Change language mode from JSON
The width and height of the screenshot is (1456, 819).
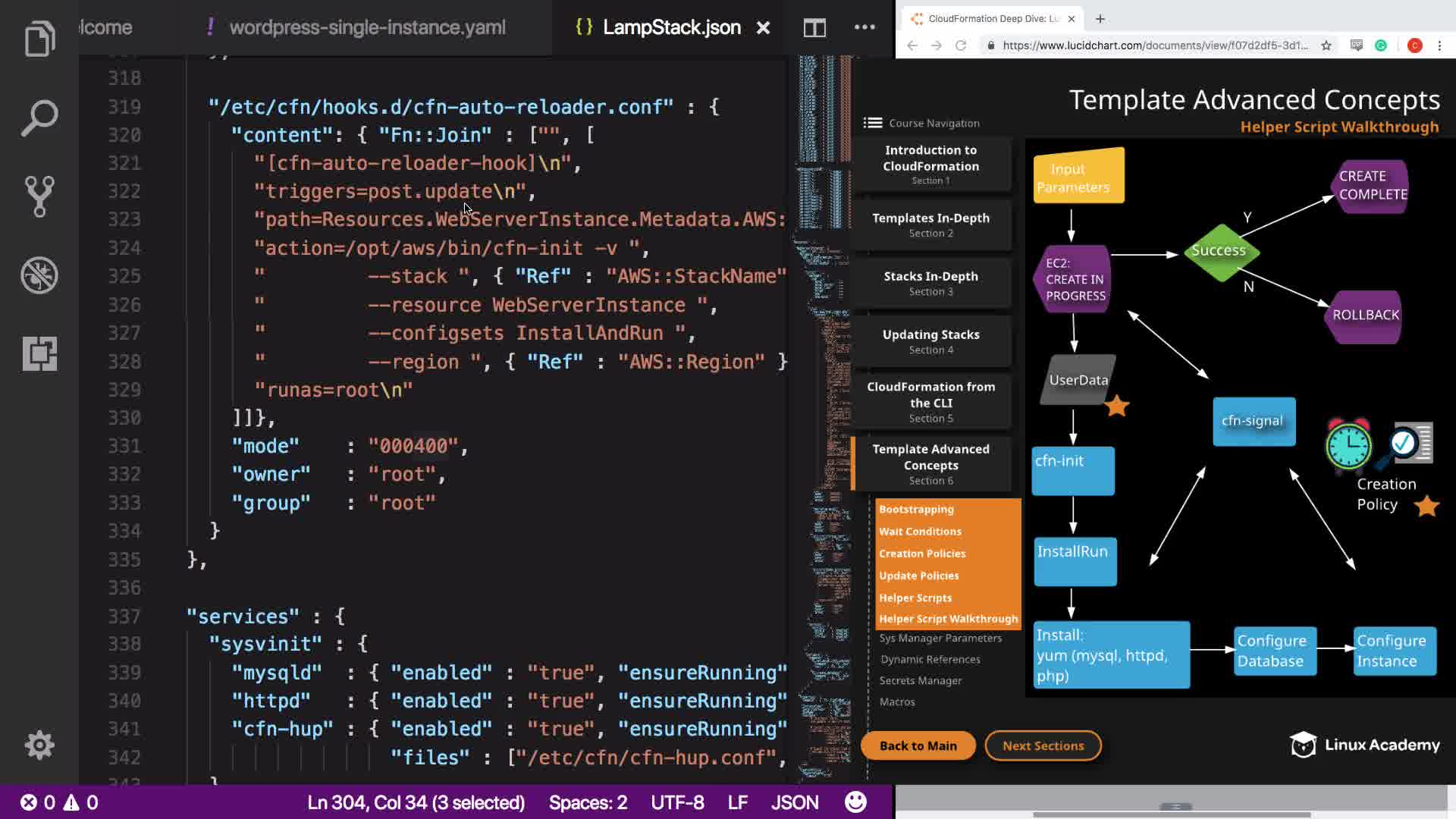coord(795,802)
